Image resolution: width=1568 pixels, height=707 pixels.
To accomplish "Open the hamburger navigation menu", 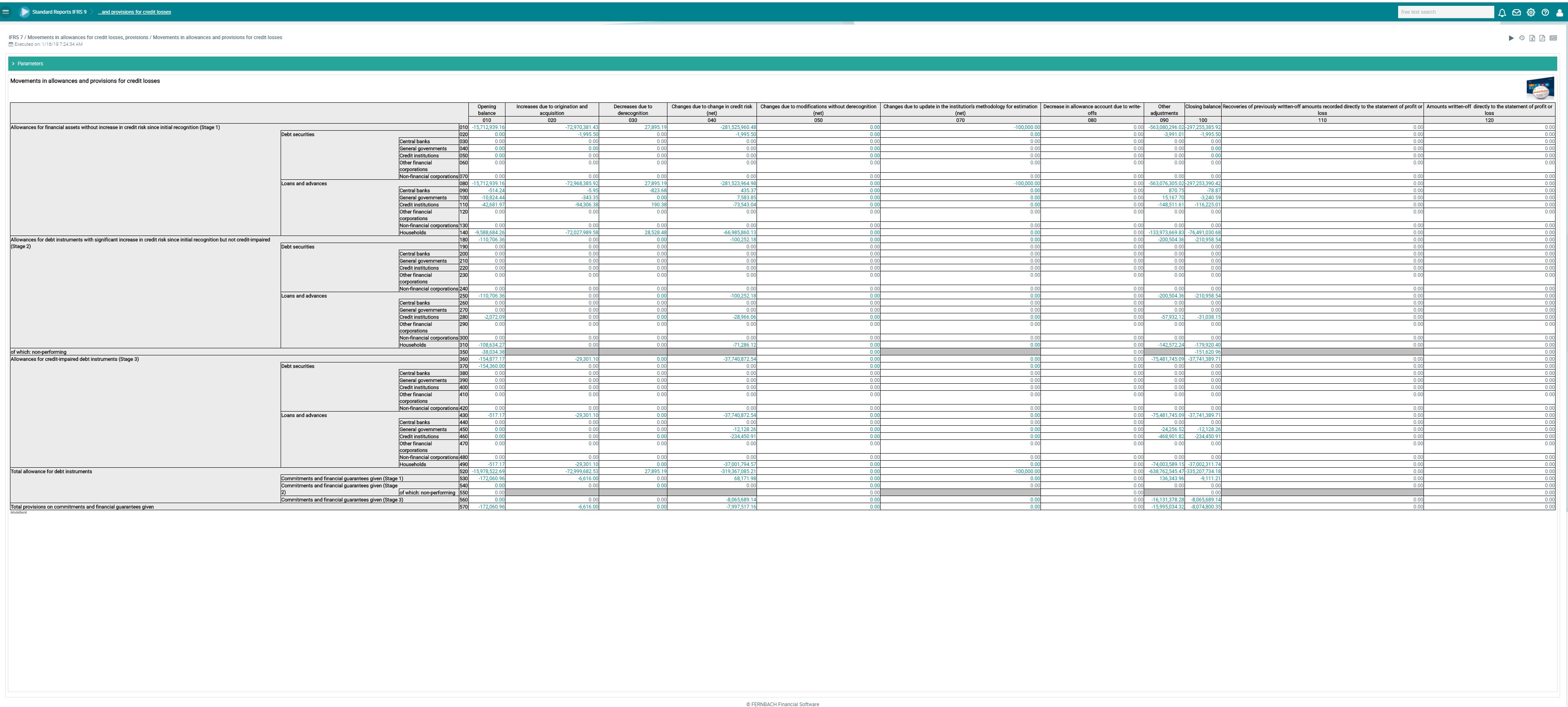I will (5, 12).
